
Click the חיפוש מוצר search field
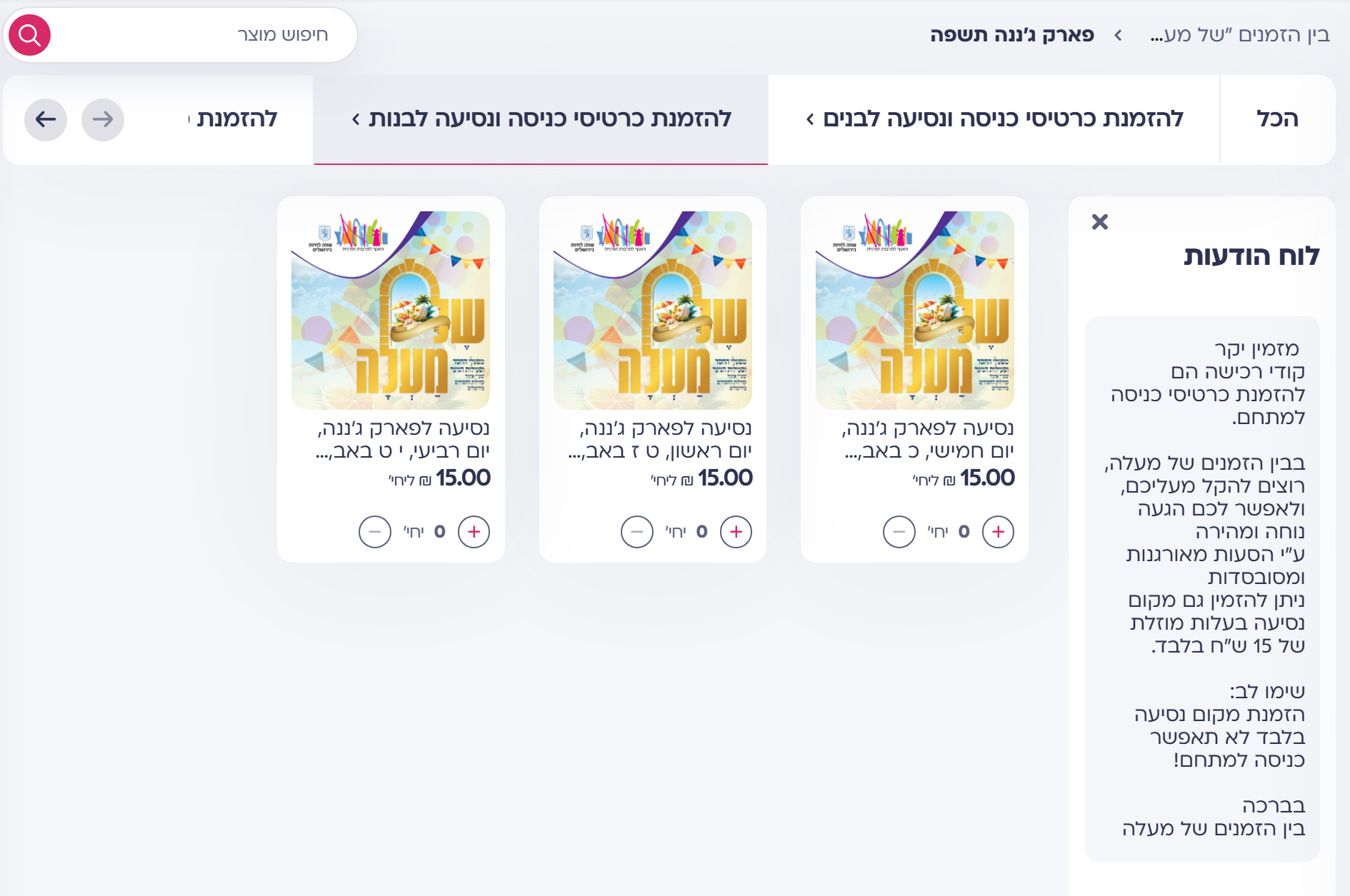click(x=193, y=35)
